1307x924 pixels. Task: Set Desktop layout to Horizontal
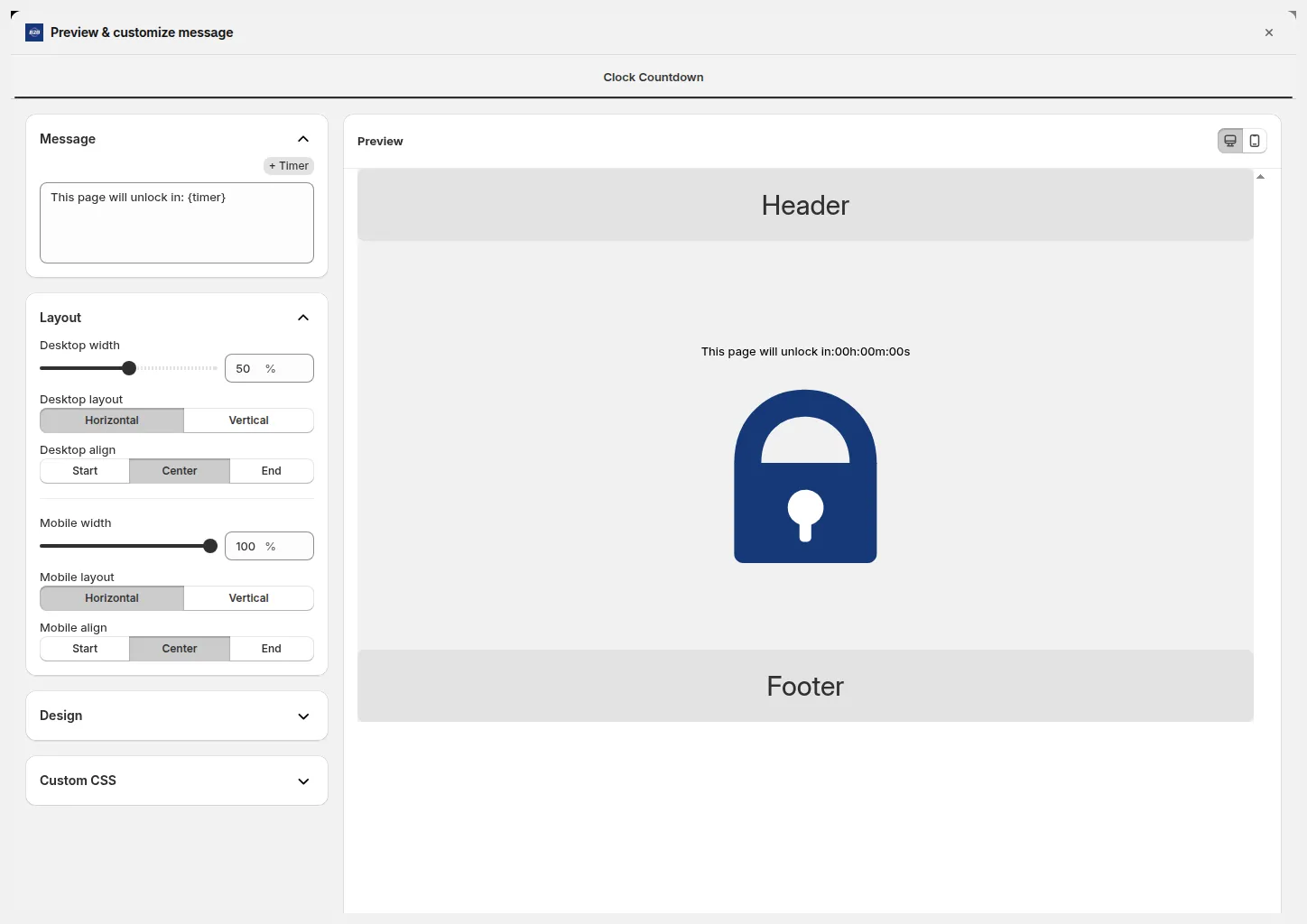click(x=112, y=420)
